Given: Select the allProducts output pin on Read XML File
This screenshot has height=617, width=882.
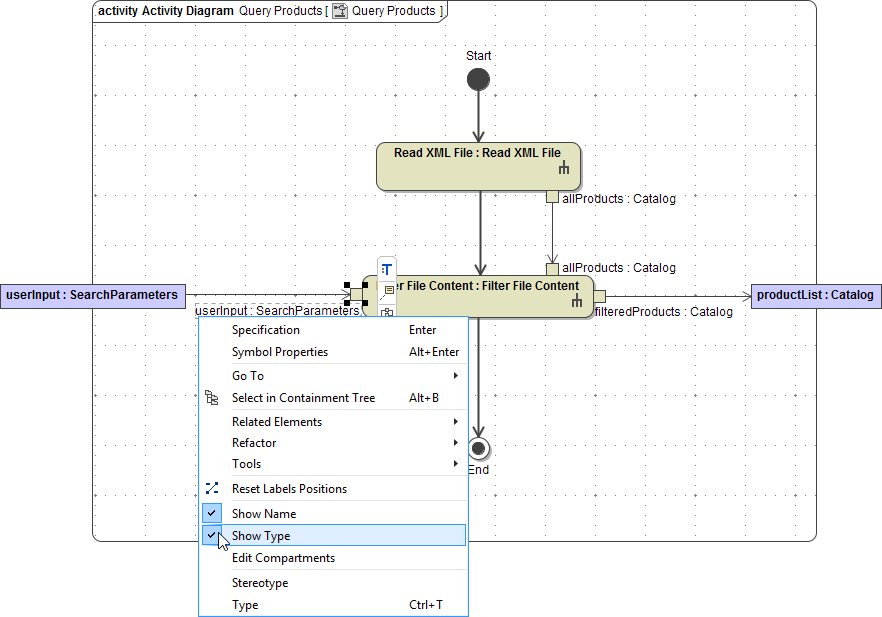Looking at the screenshot, I should 552,197.
